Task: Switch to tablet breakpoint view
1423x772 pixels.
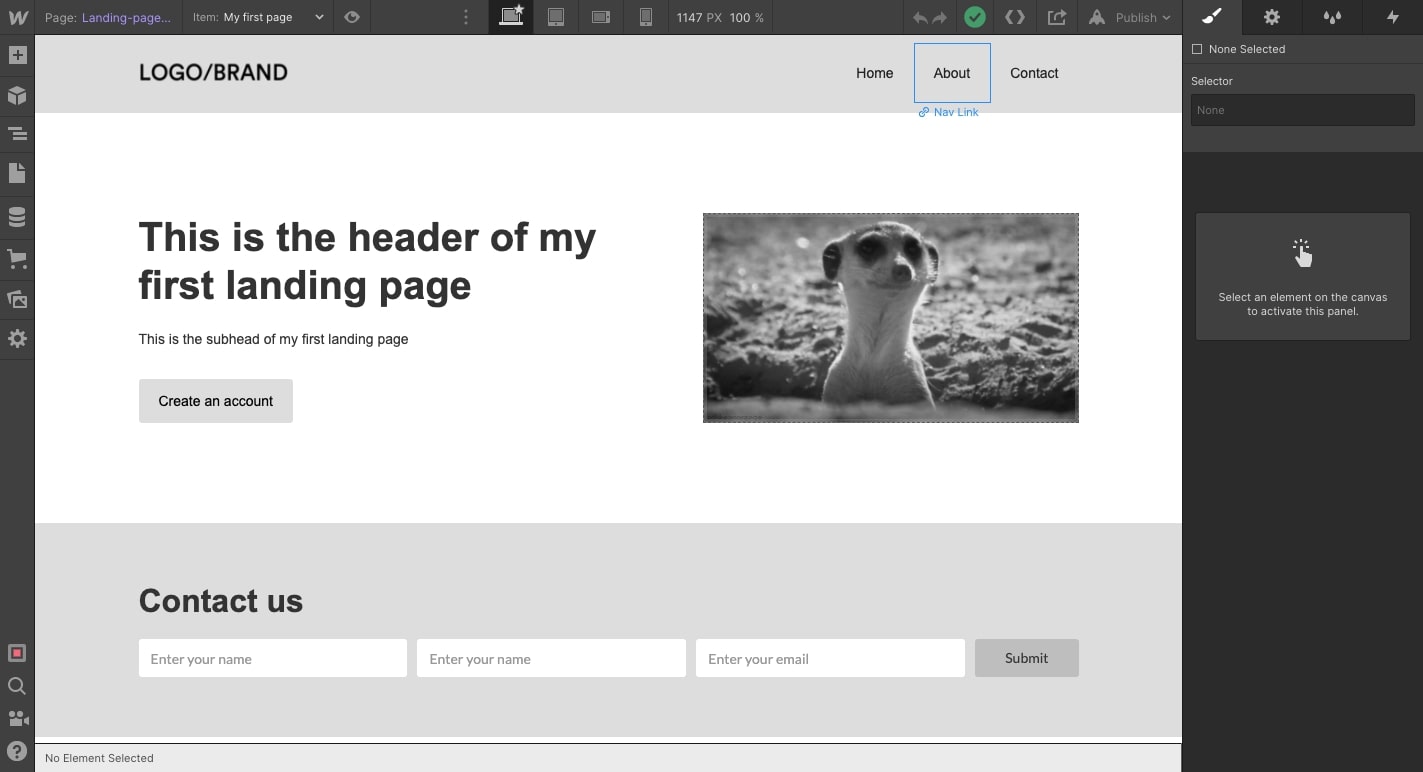Action: [x=556, y=17]
